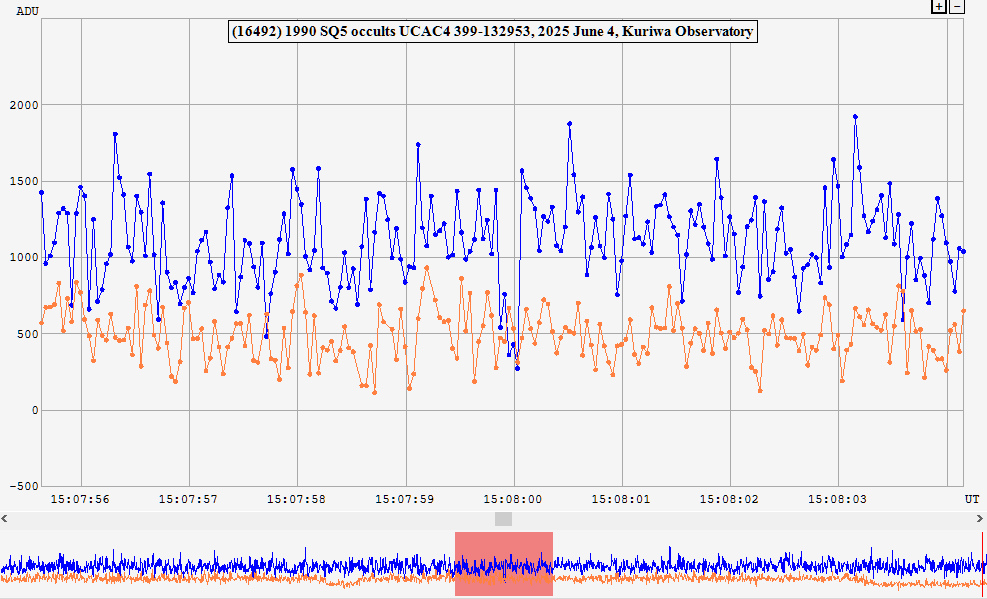Zoom out with the minus button
Viewport: 987px width, 599px height.
coord(957,6)
